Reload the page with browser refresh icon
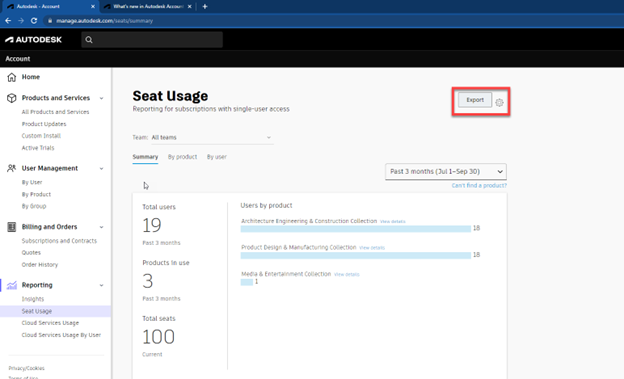The width and height of the screenshot is (624, 379). [x=34, y=21]
